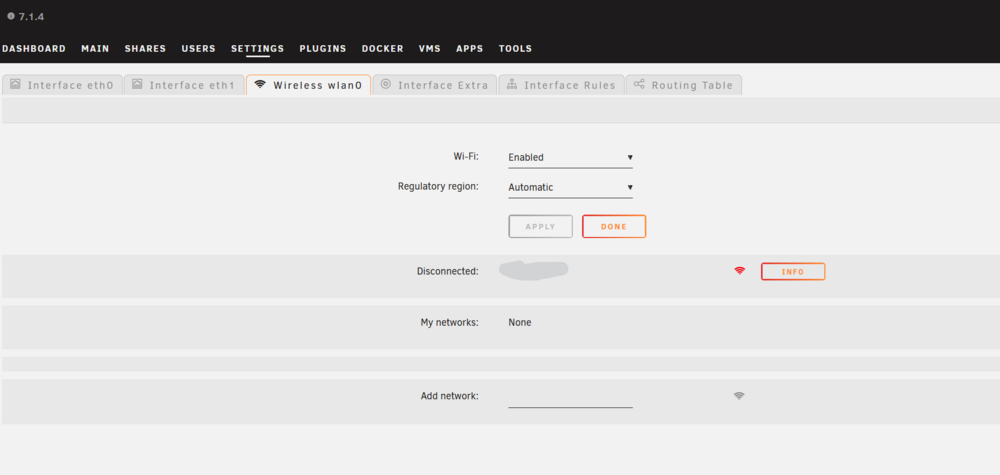Select the Settings menu item
Screen dimensions: 1000x475
click(x=258, y=48)
